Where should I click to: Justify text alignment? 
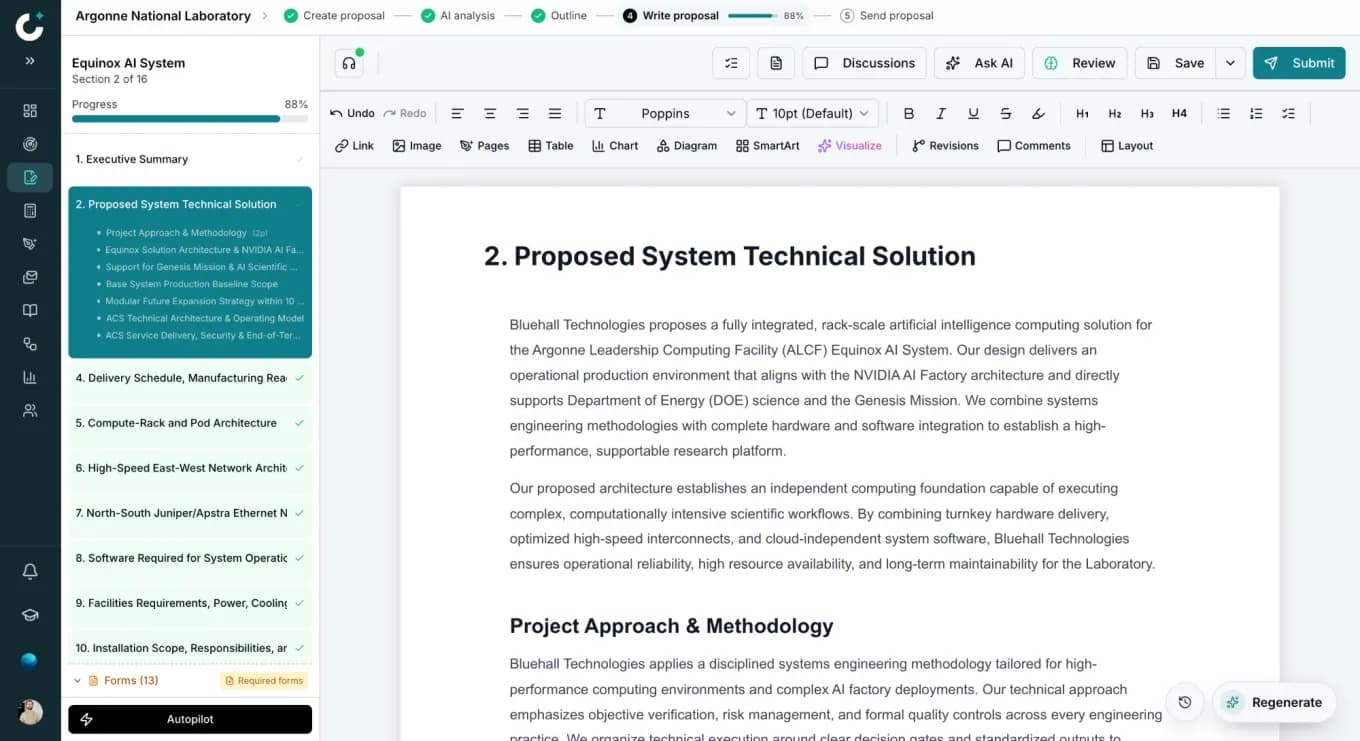pyautogui.click(x=555, y=114)
